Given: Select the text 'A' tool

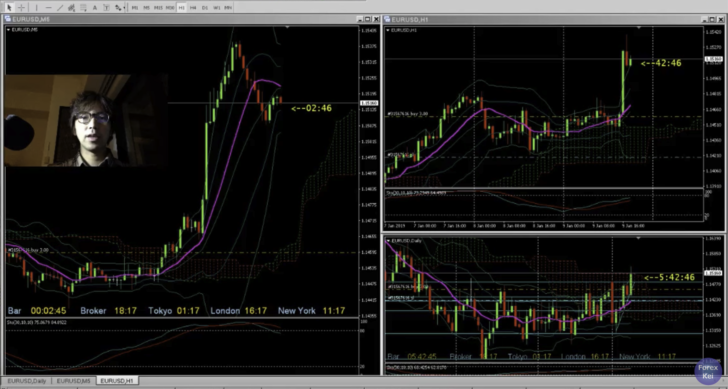Looking at the screenshot, I should tap(95, 7).
